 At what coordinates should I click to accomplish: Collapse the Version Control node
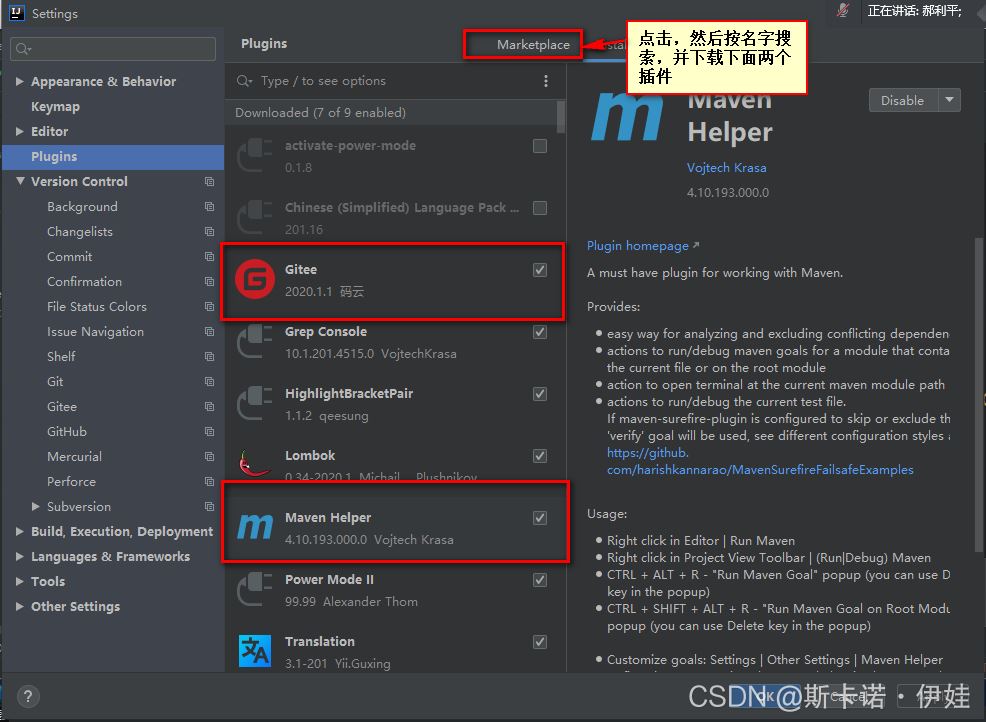20,181
